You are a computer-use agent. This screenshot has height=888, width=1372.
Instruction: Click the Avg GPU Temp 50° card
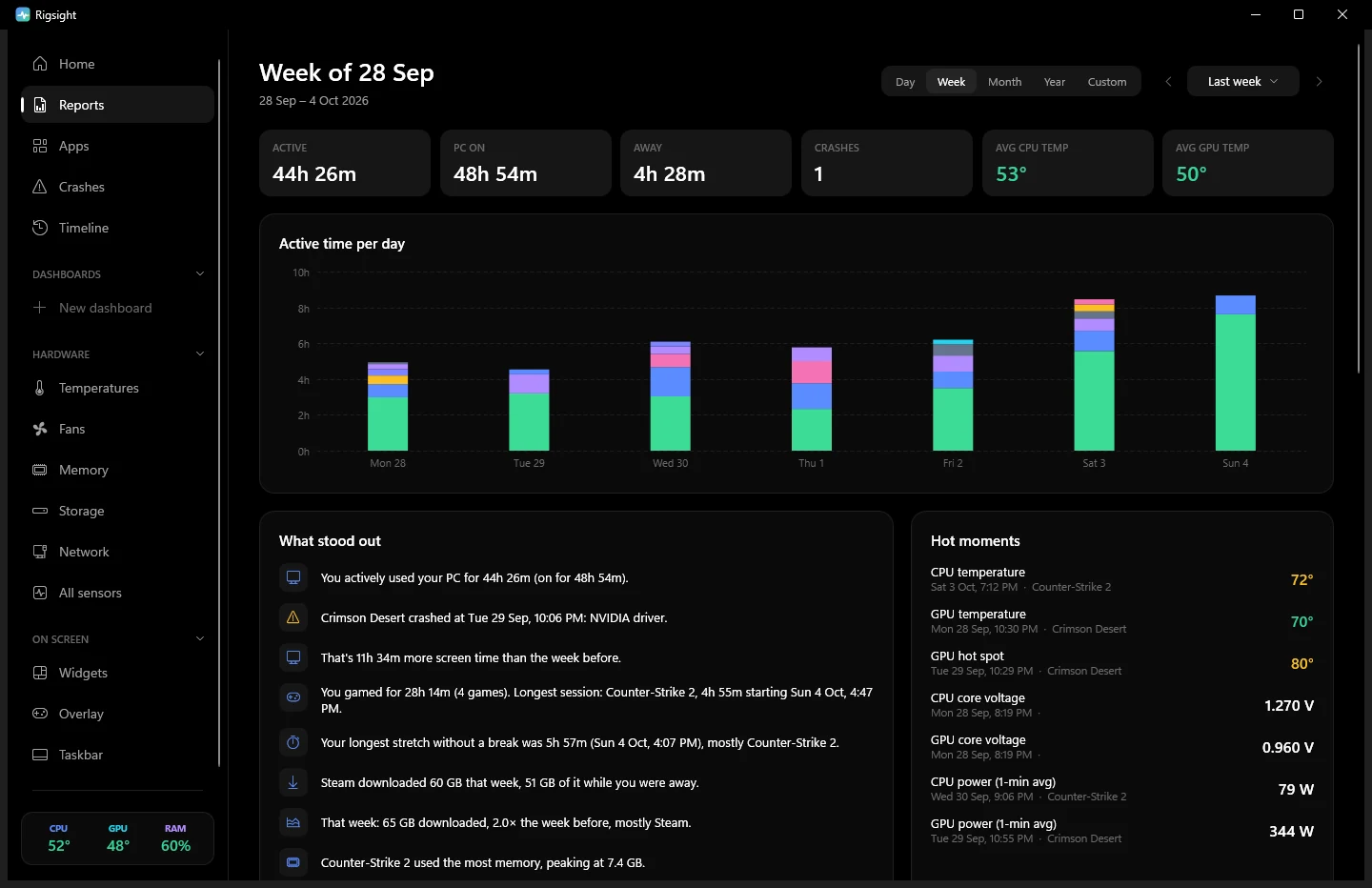tap(1248, 163)
